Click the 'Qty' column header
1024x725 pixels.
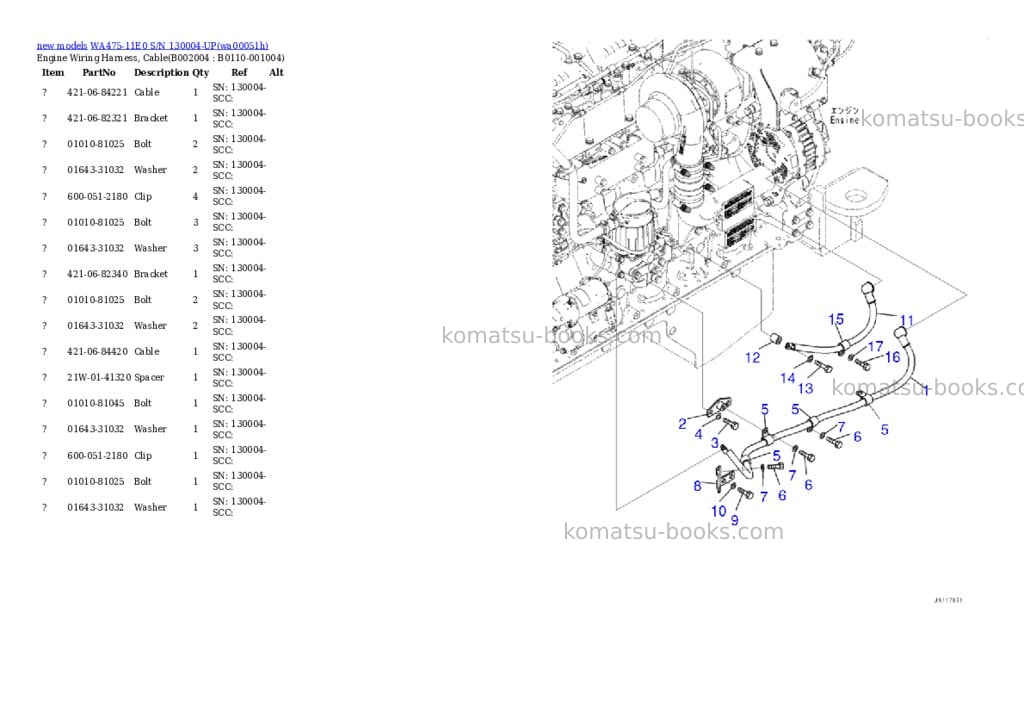tap(200, 72)
